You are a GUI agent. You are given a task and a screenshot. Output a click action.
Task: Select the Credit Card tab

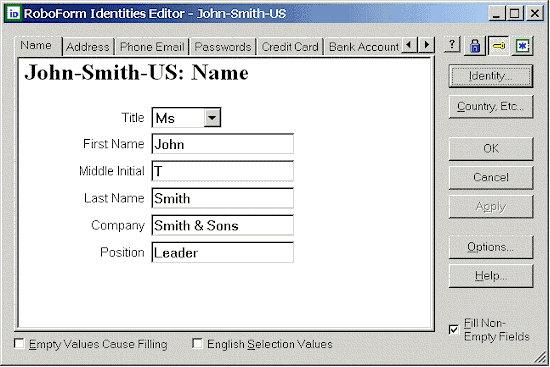click(290, 47)
